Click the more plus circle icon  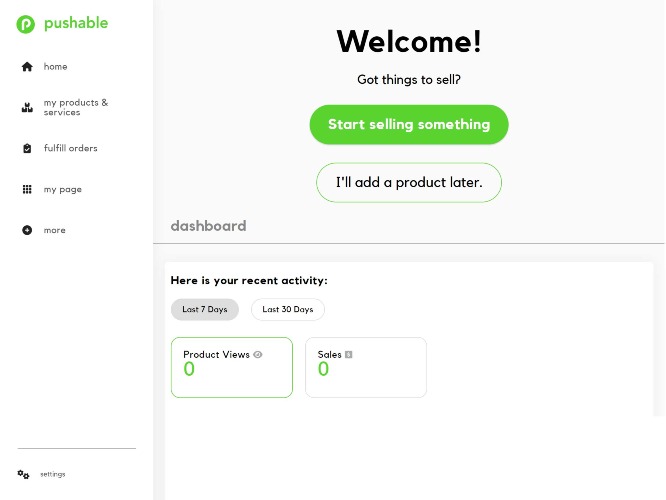27,230
